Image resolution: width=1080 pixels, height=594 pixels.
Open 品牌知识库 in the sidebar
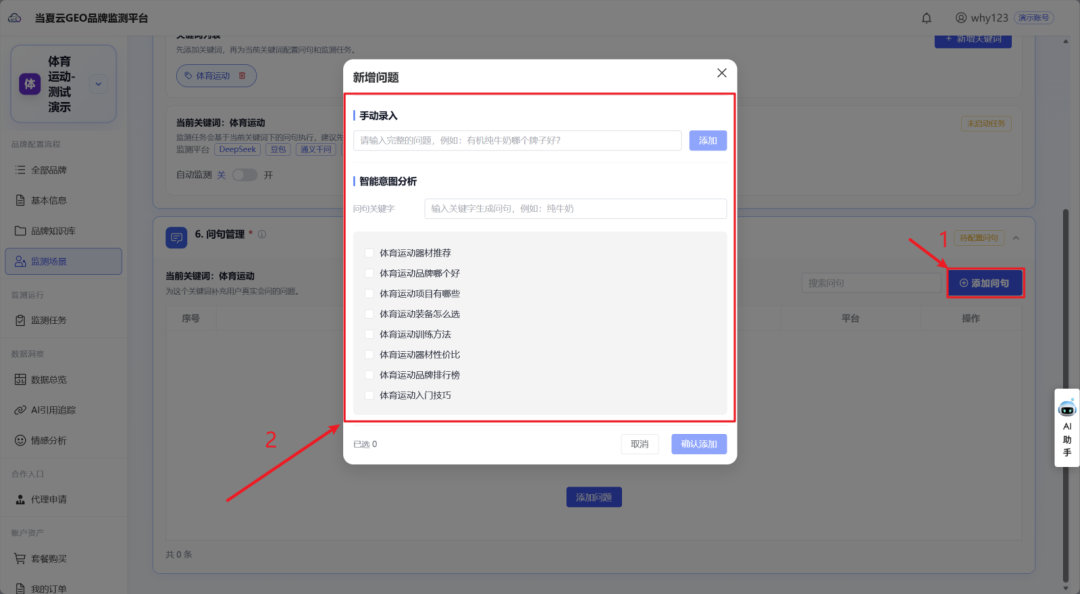(63, 231)
